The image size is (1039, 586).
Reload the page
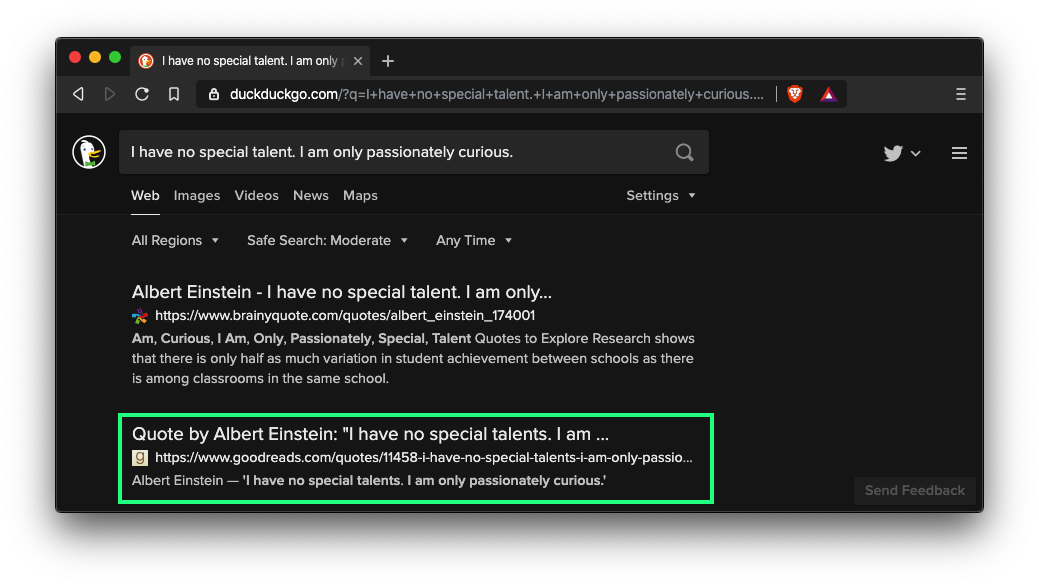(x=142, y=93)
